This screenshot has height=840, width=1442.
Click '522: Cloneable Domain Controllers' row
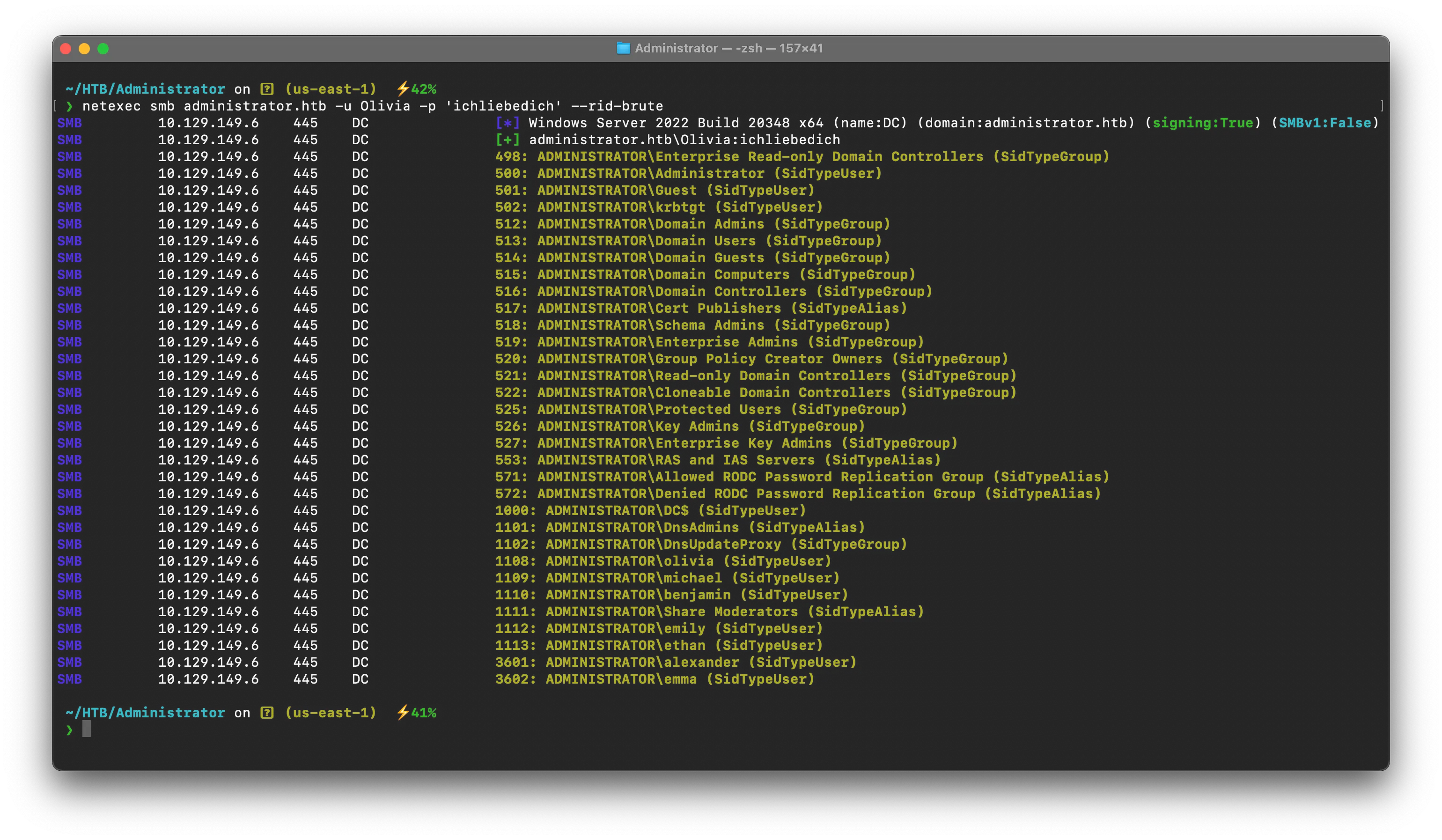(756, 392)
